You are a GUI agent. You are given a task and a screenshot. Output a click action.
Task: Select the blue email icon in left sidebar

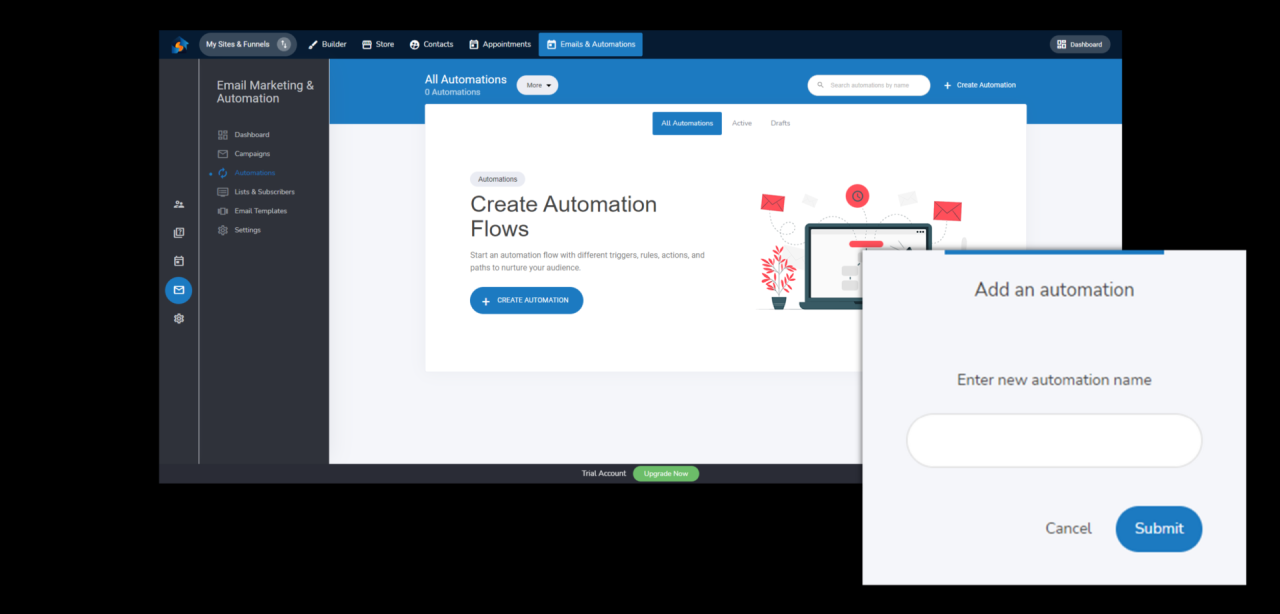pyautogui.click(x=178, y=290)
